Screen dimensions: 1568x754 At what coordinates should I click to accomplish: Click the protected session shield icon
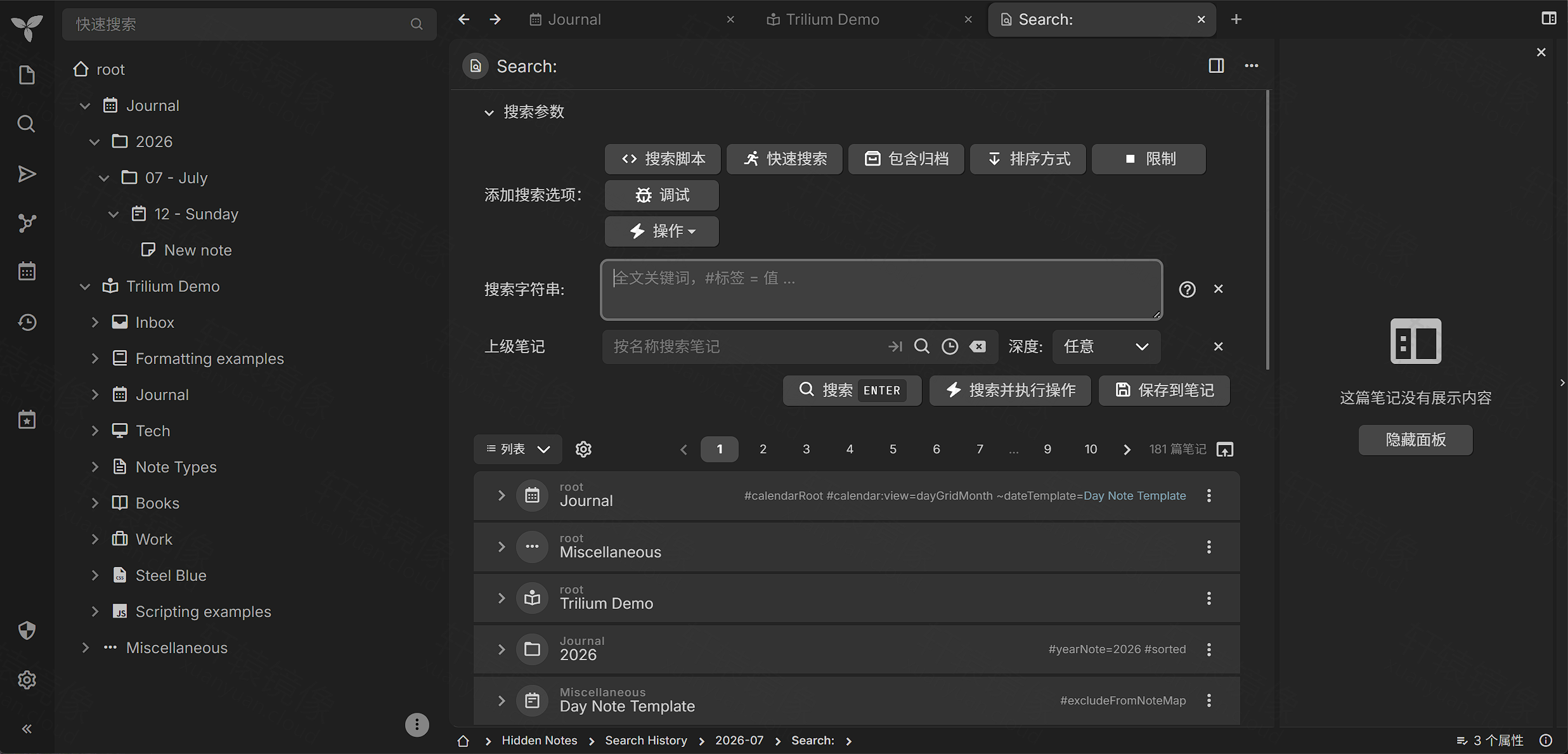point(27,630)
